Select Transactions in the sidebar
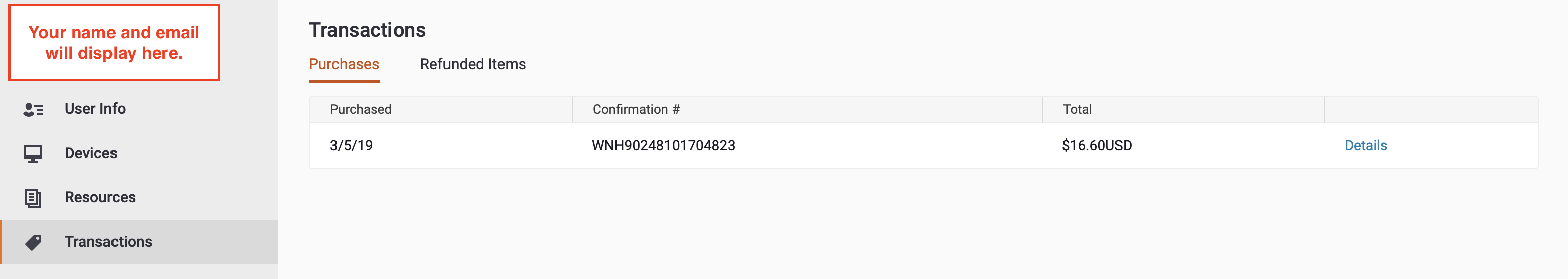Screen dimensions: 1568x279 [x=139, y=242]
